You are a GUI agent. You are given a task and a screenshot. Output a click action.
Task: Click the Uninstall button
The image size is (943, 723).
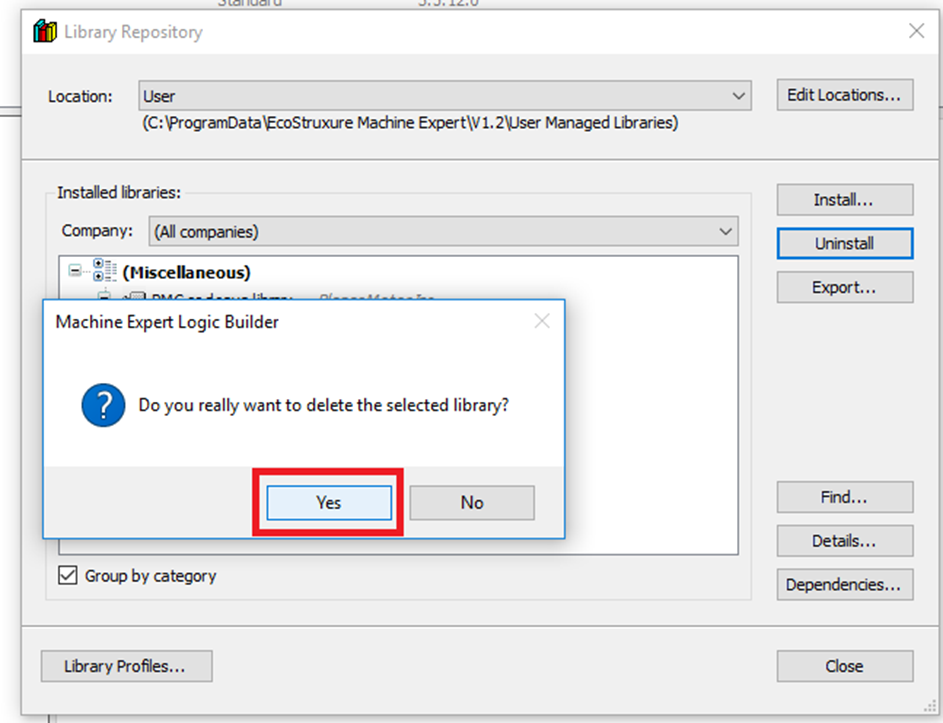coord(844,243)
